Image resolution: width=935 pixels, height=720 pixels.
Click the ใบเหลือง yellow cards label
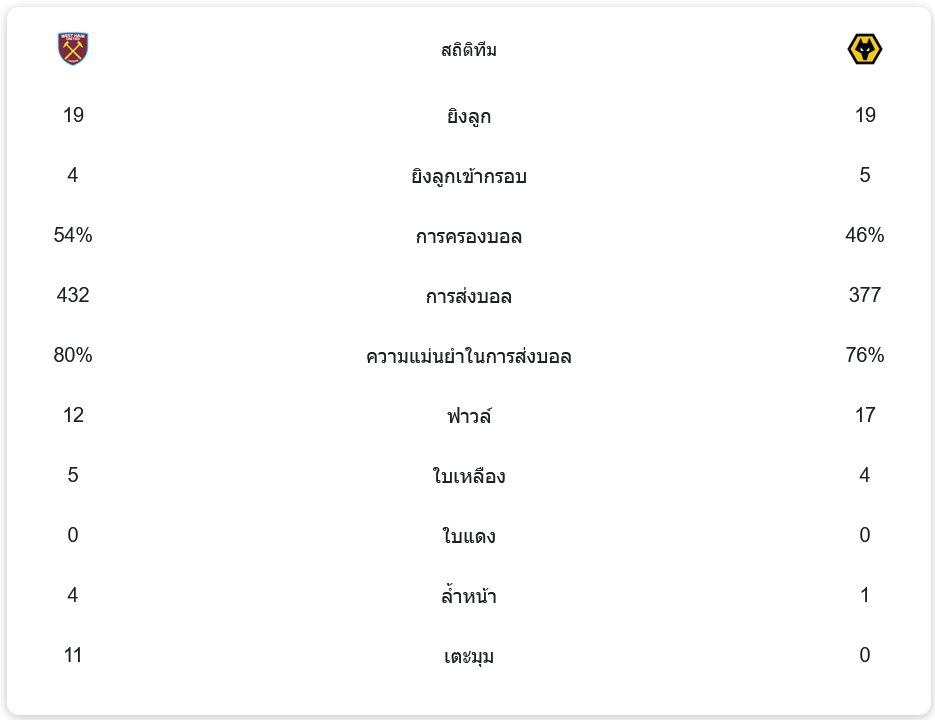tap(468, 477)
